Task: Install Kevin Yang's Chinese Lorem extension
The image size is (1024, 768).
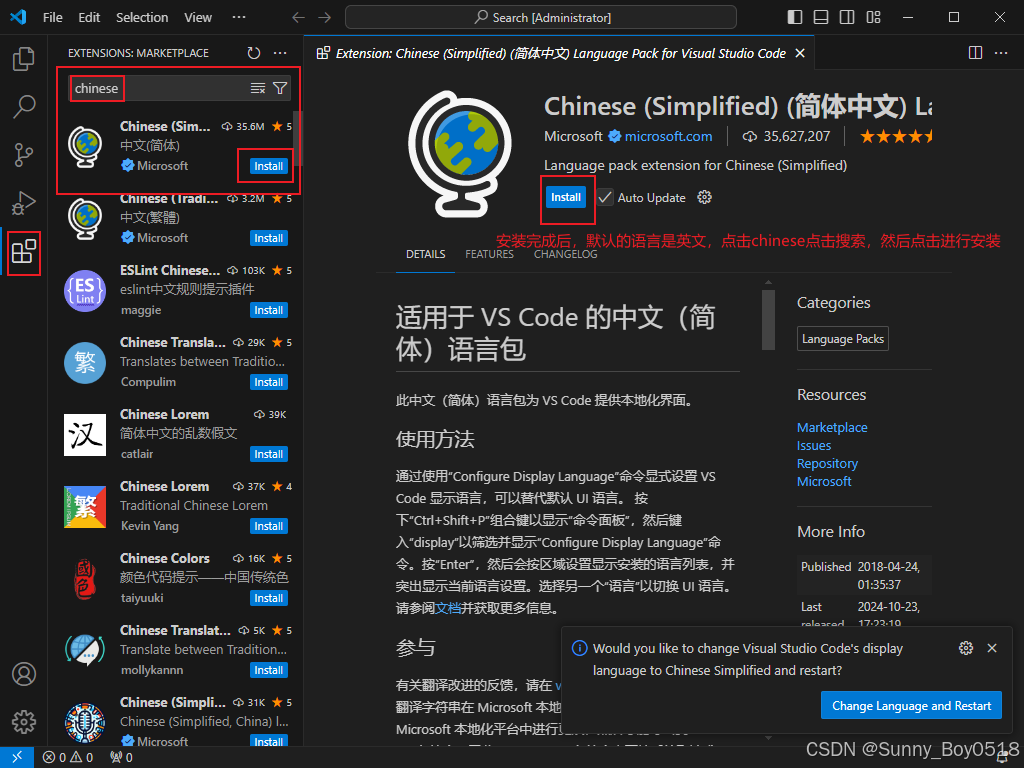Action: [268, 526]
